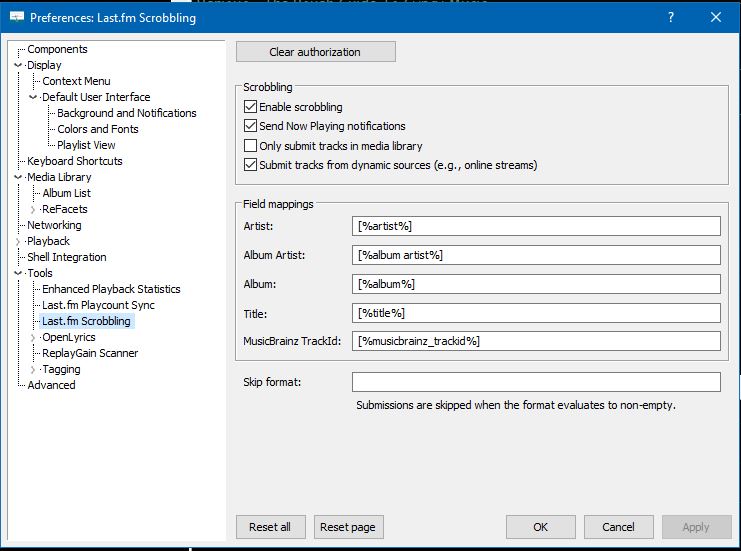Disable the Enable scrobbling checkbox

[x=250, y=107]
